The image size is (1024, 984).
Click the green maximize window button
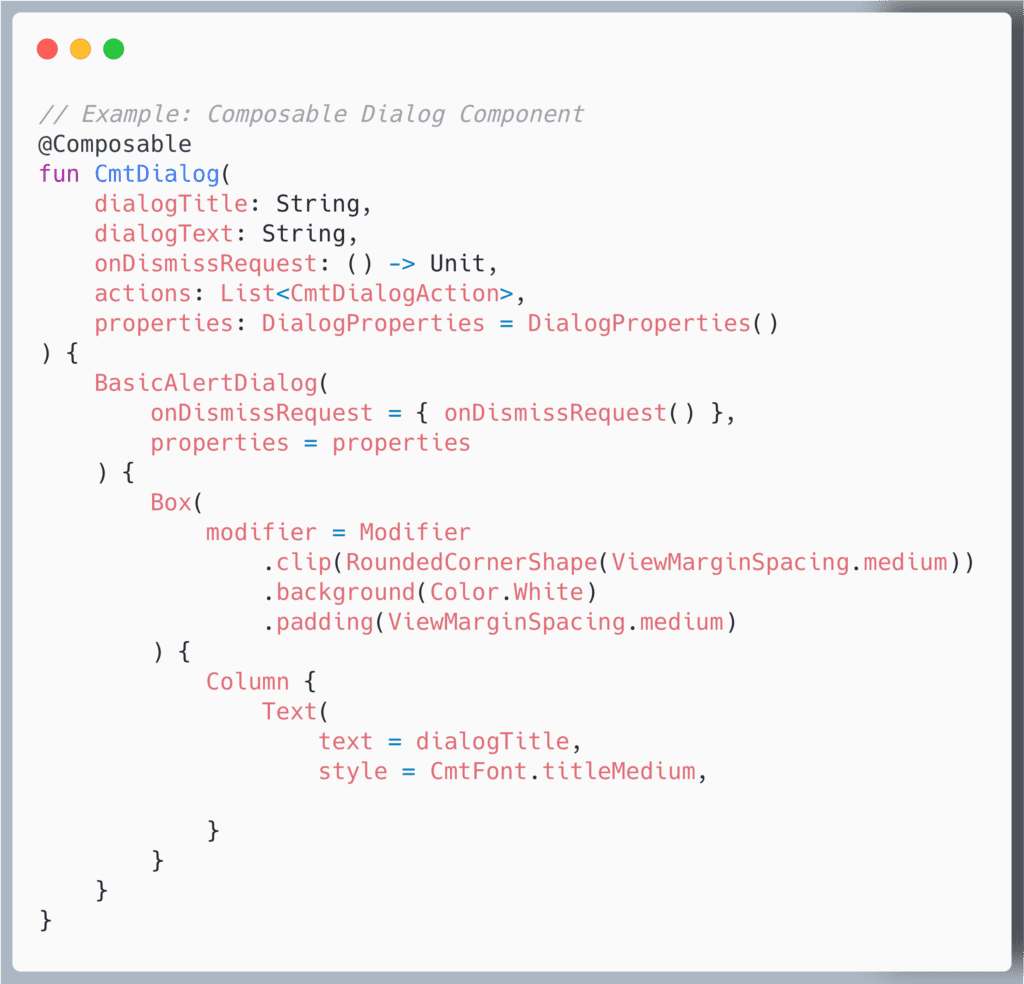[114, 49]
